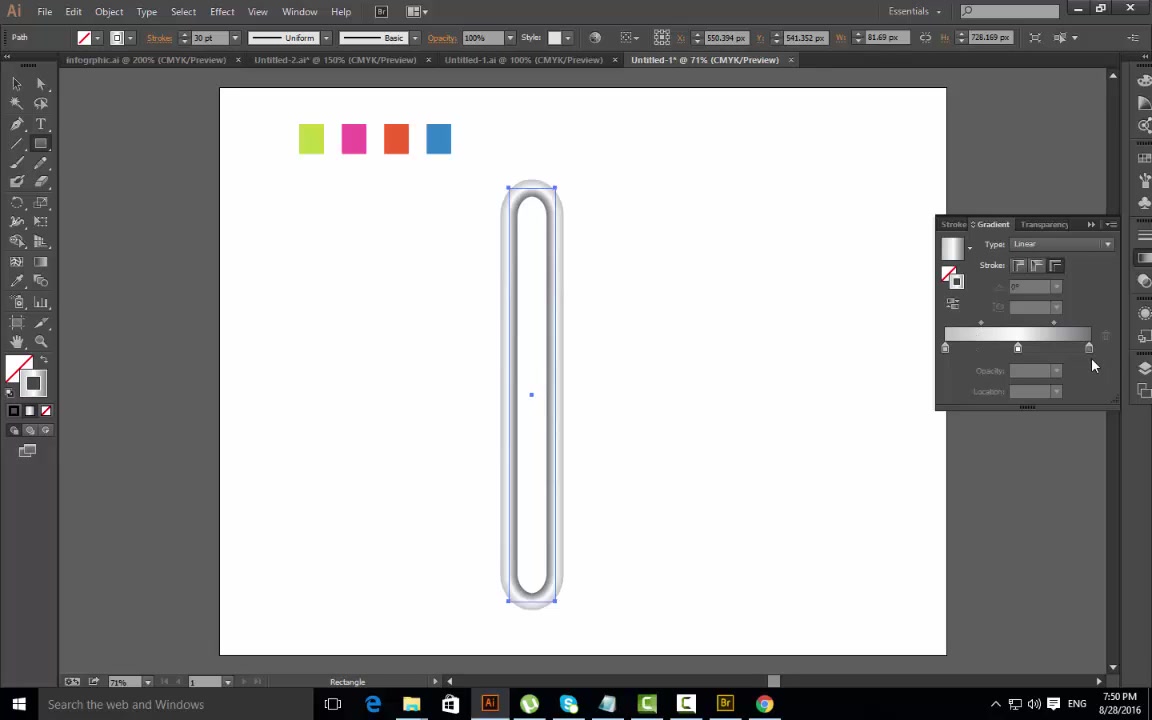Viewport: 1152px width, 720px height.
Task: Click the pink color swatch on the artboard
Action: 354,139
